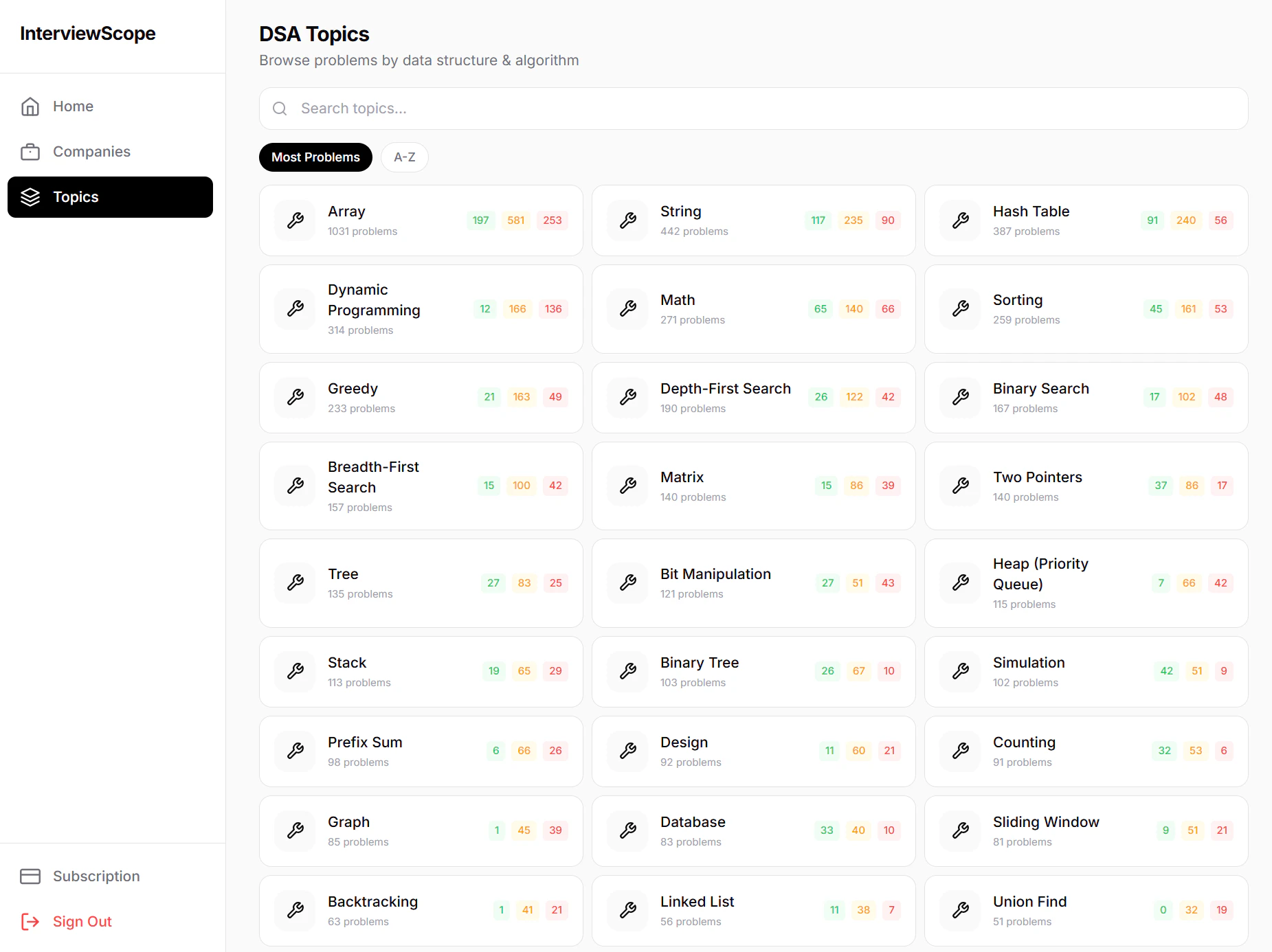Click Union Find easy count 0
1272x952 pixels.
(x=1163, y=910)
